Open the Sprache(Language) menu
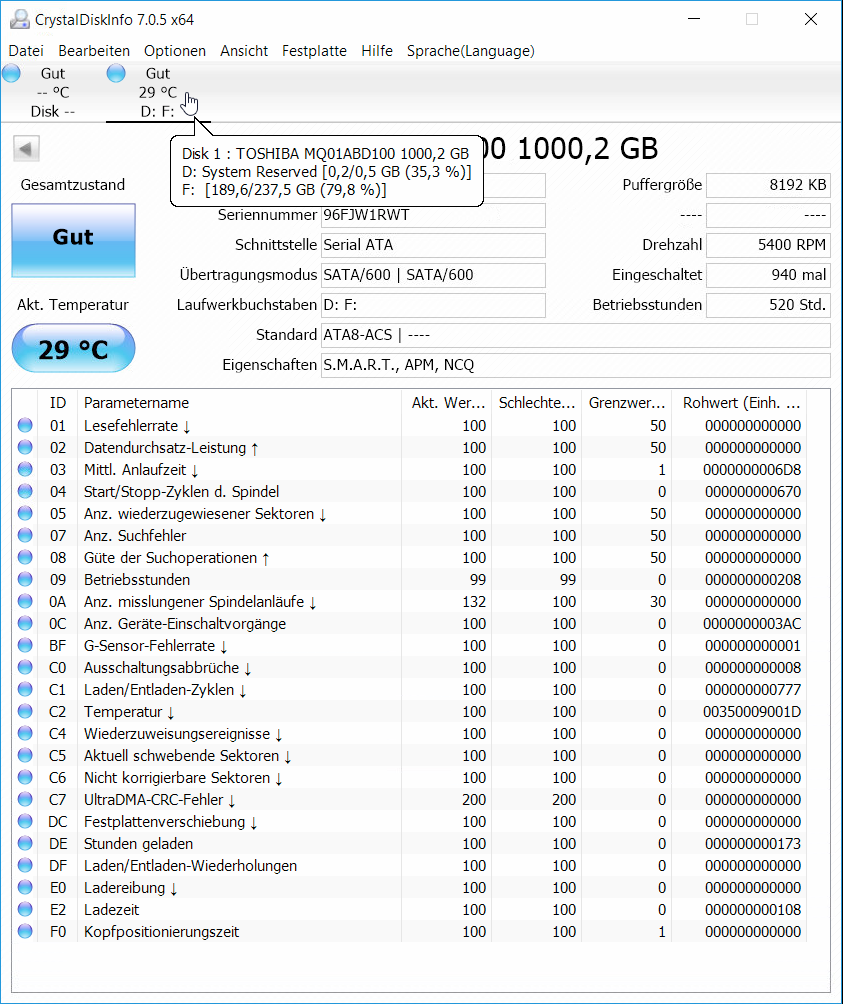 tap(470, 51)
